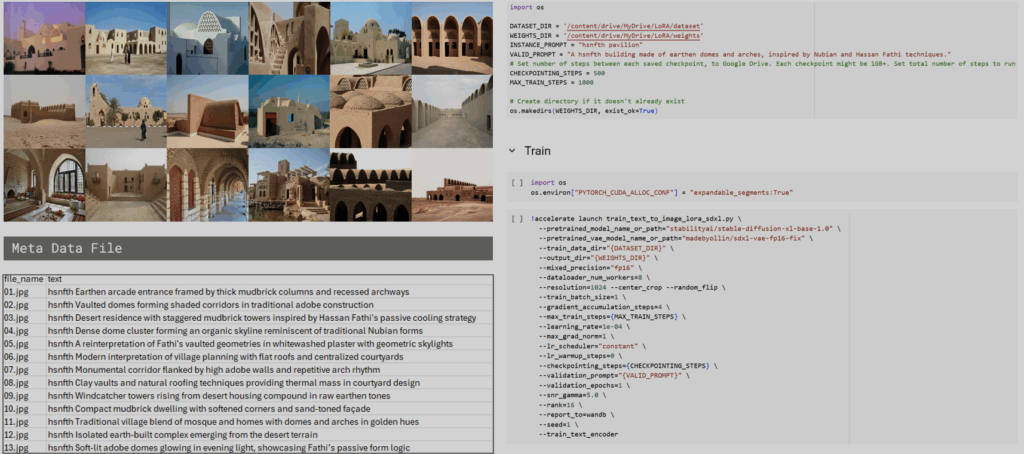1024x454 pixels.
Task: Click the --dataloader_num_workers=8 line
Action: pos(594,278)
